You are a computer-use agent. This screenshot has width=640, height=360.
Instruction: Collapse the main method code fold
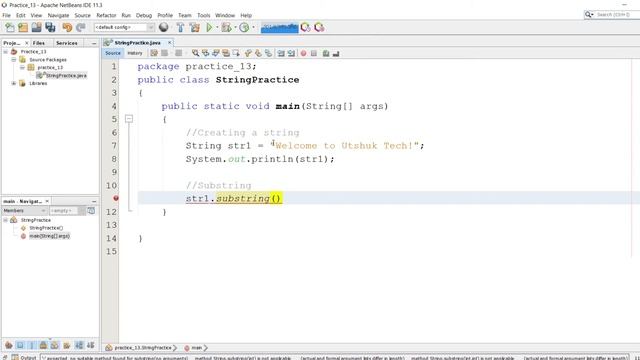pos(129,119)
